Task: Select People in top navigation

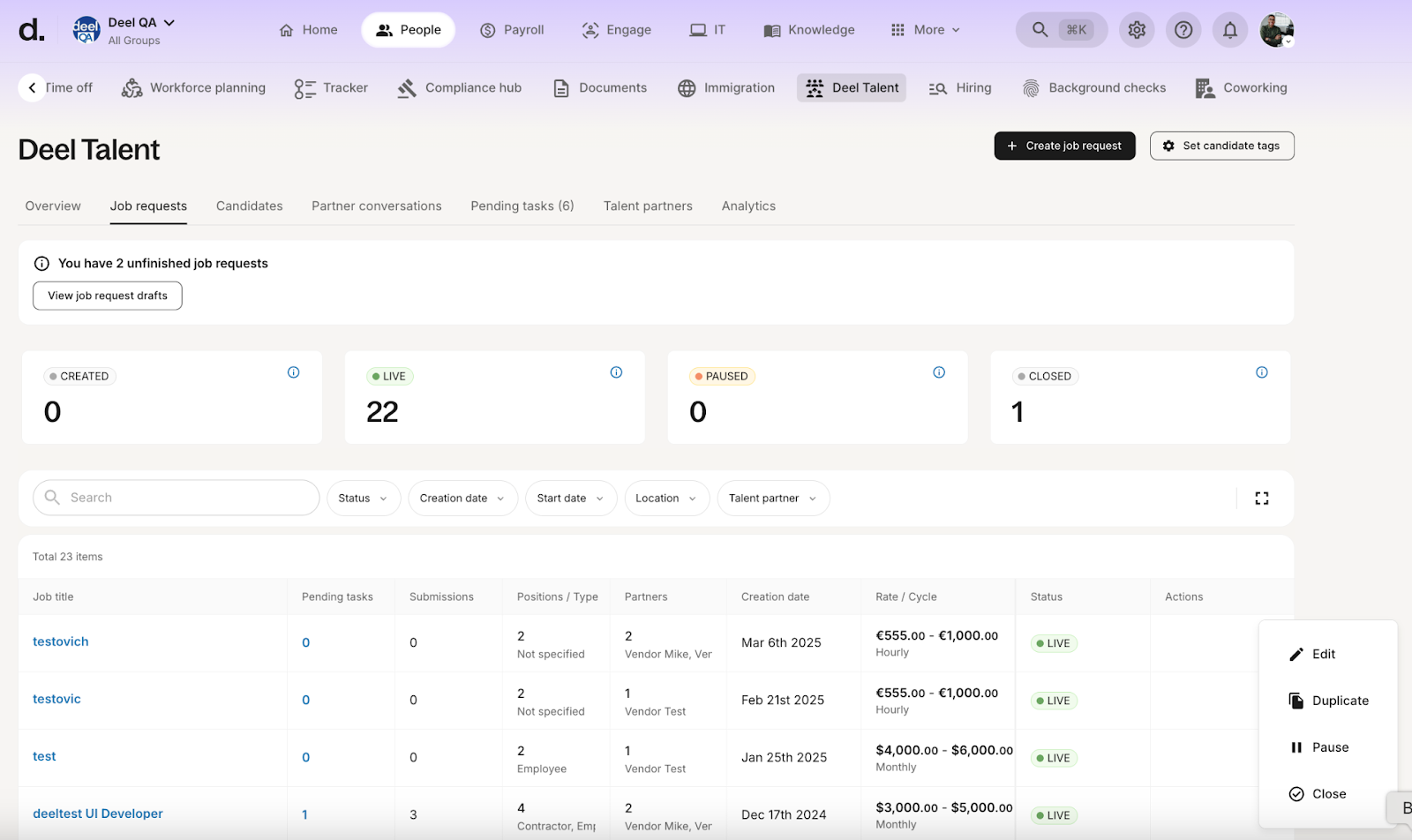Action: [x=408, y=30]
